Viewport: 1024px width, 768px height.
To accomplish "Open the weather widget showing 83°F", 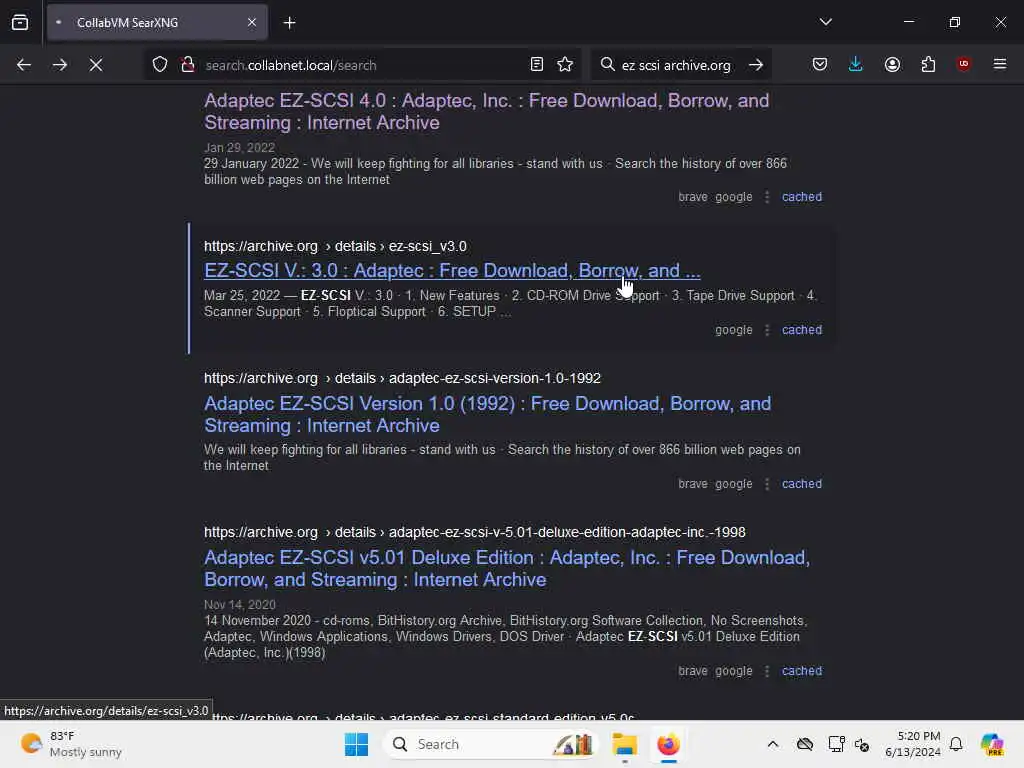I will click(71, 744).
